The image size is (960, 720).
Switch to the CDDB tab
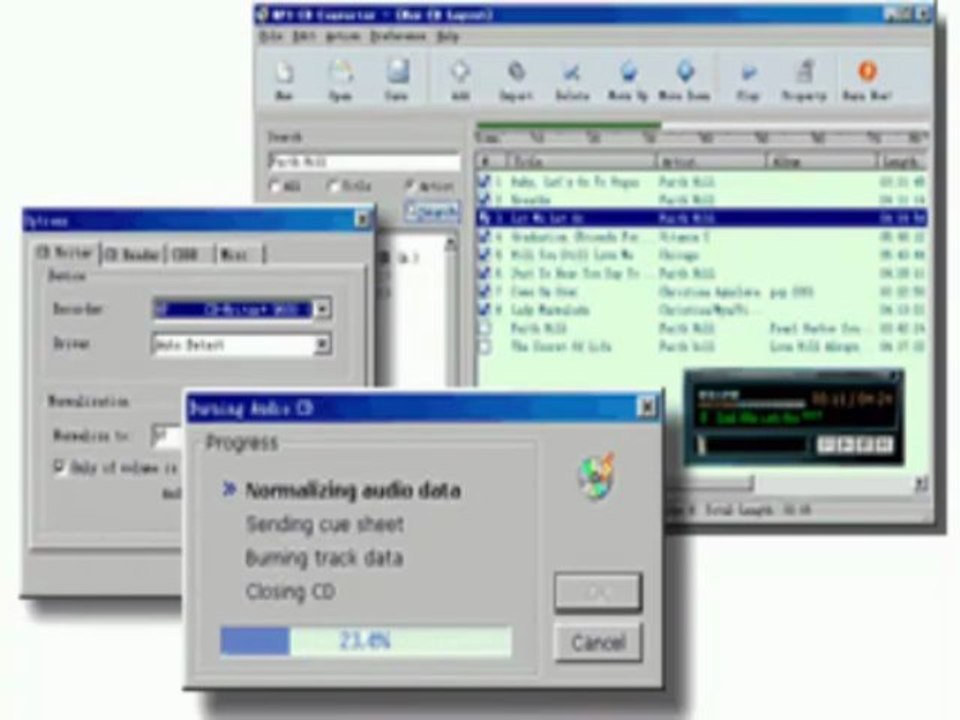pos(189,254)
